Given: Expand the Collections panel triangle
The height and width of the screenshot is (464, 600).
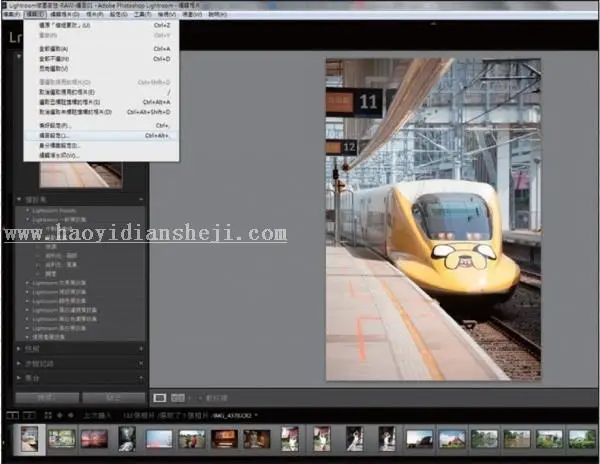Looking at the screenshot, I should click(19, 378).
